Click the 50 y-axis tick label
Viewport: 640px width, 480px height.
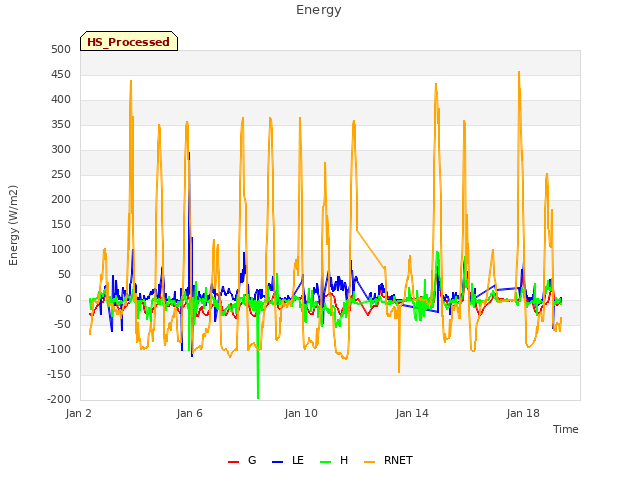64,275
